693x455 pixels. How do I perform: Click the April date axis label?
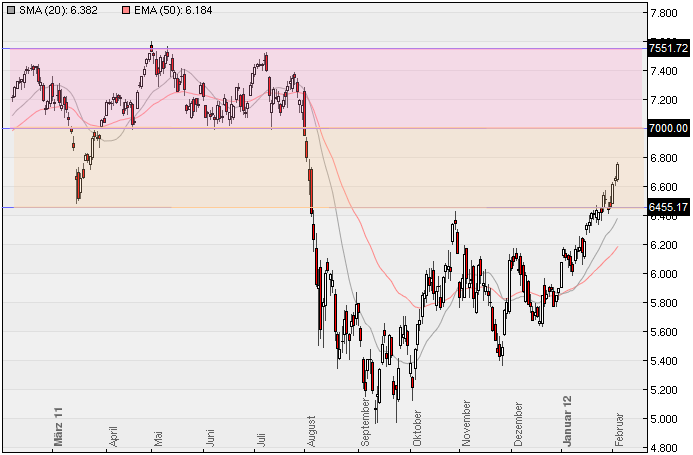coord(112,436)
